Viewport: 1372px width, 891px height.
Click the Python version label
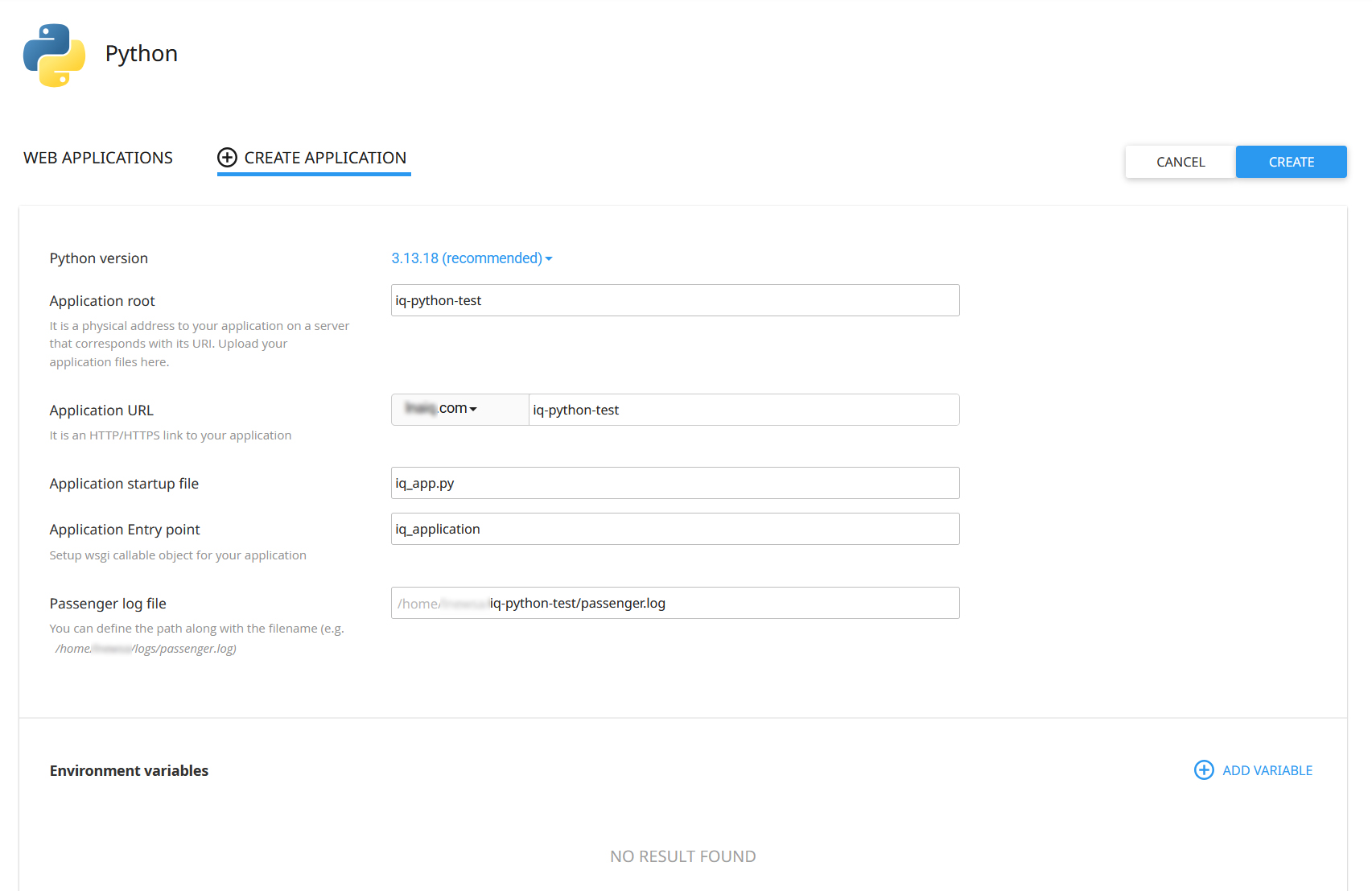[x=99, y=258]
